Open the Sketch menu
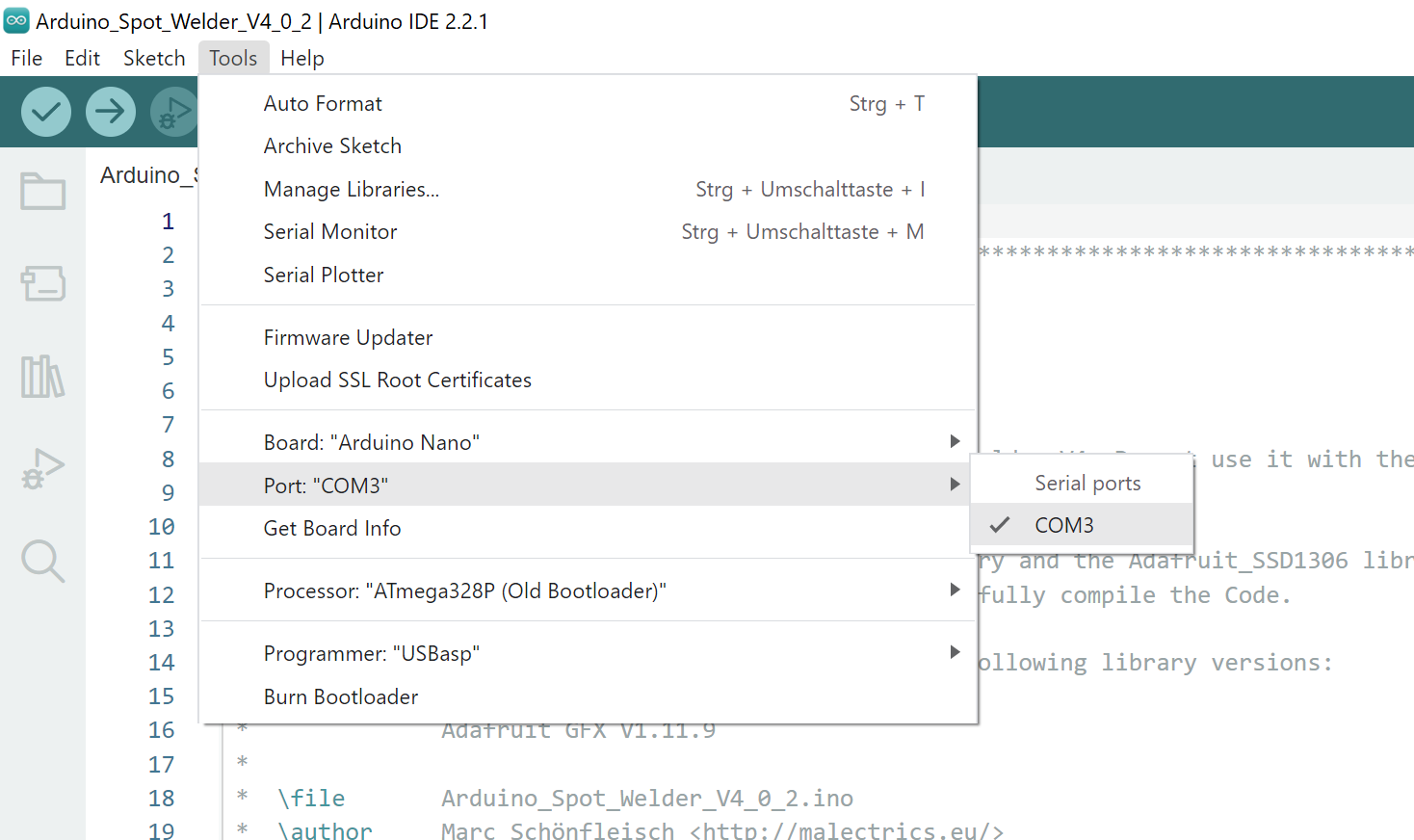Viewport: 1414px width, 840px height. pos(154,58)
